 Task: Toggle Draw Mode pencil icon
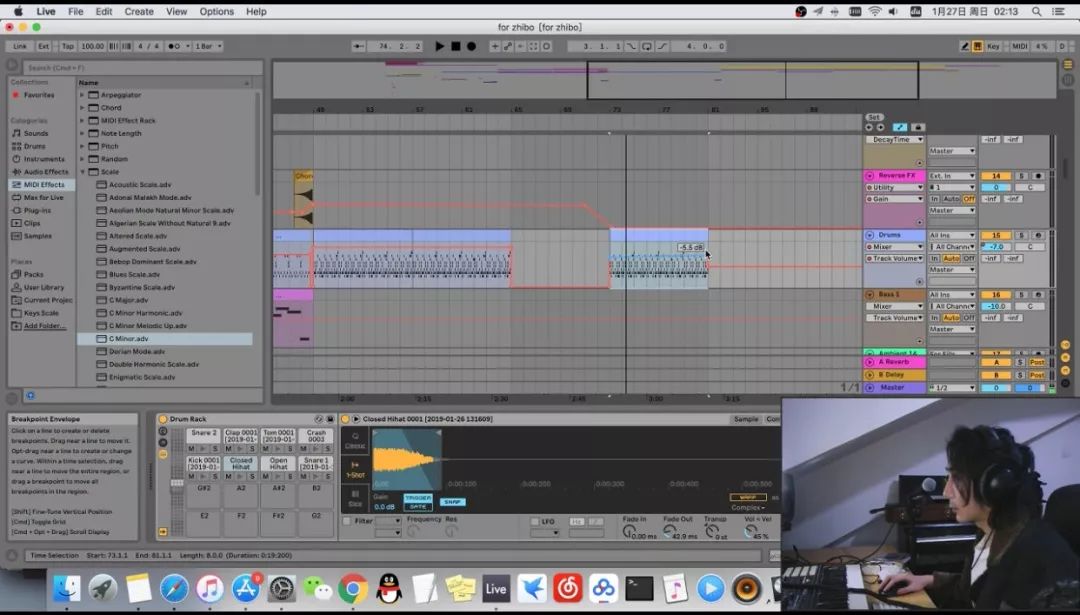(965, 46)
